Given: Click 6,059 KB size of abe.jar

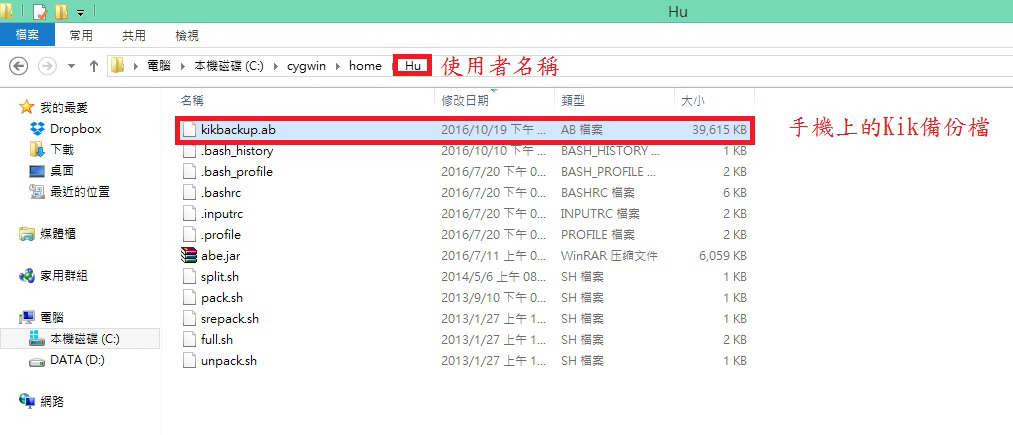Looking at the screenshot, I should [723, 256].
